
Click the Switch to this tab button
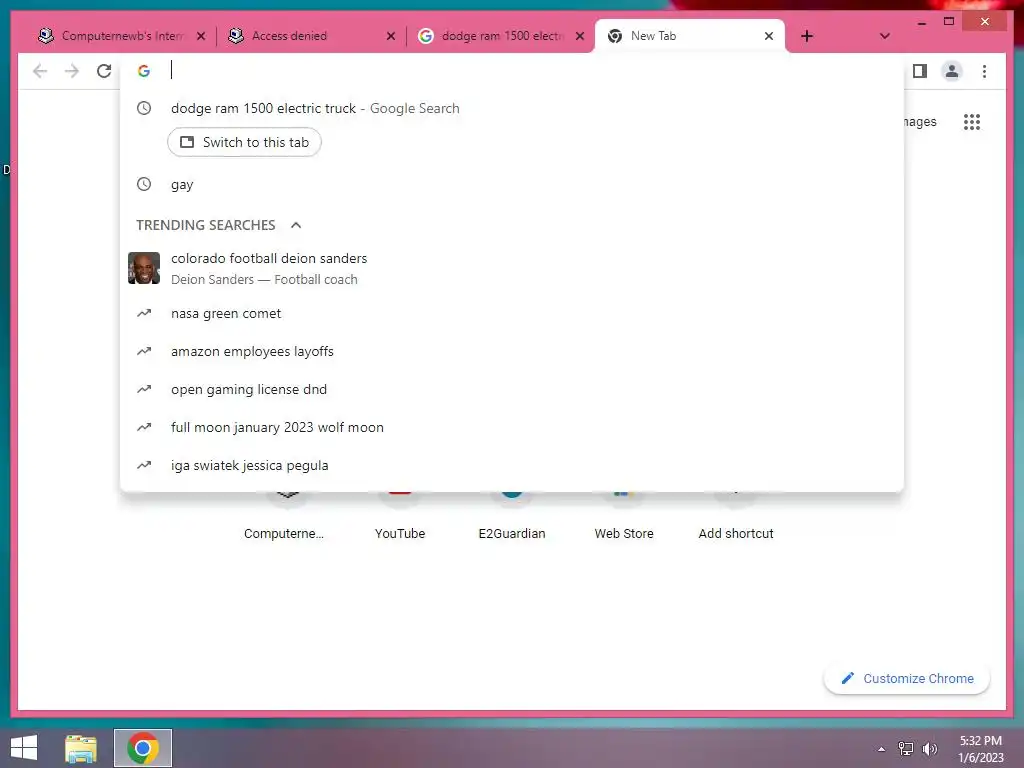point(244,142)
